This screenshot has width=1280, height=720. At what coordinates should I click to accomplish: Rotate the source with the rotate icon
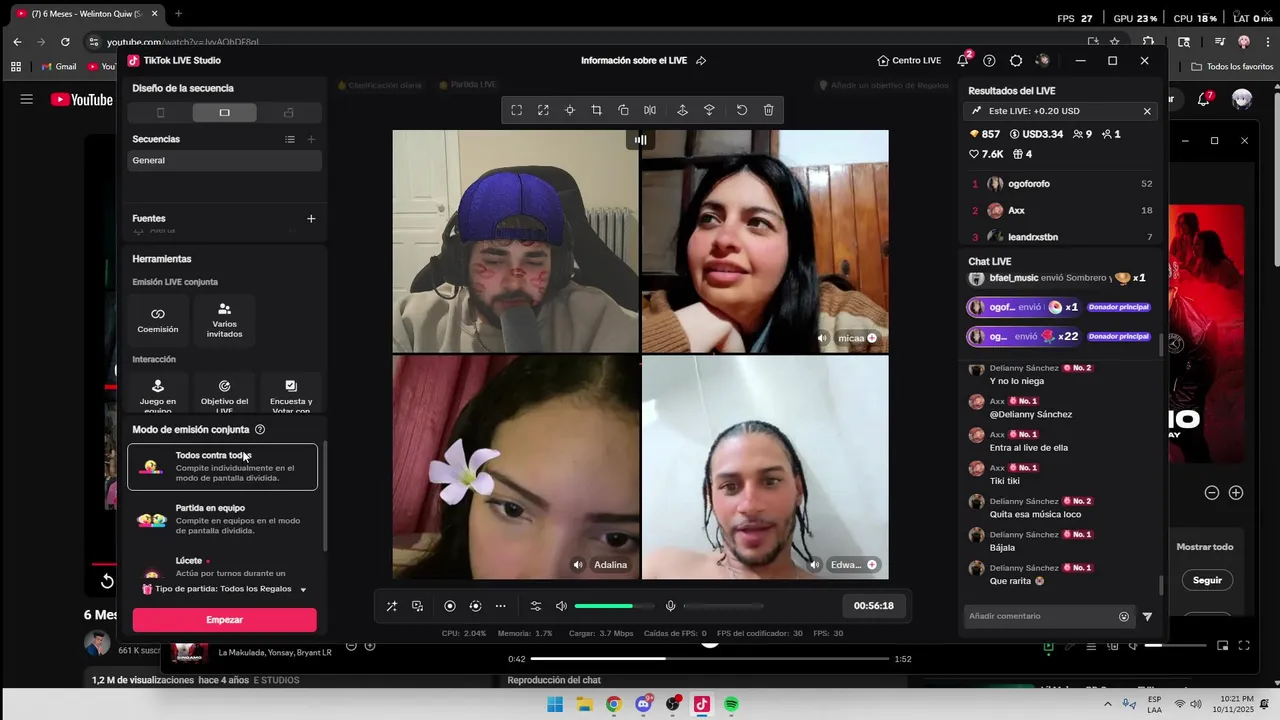(623, 110)
